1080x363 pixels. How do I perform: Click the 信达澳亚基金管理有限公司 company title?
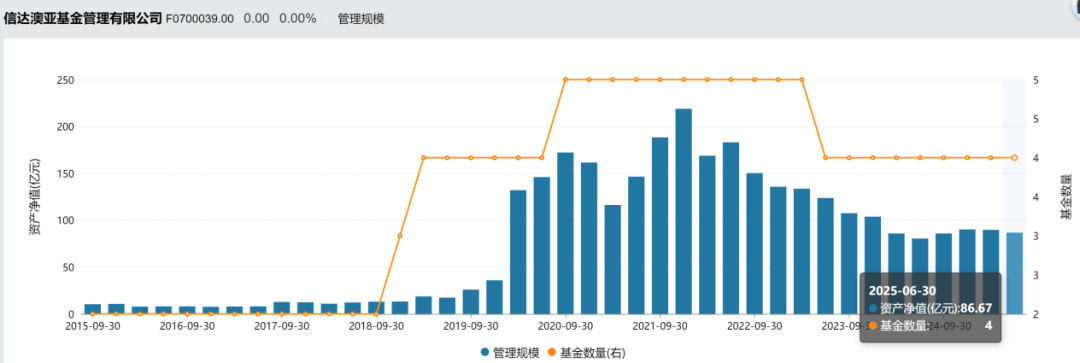83,19
